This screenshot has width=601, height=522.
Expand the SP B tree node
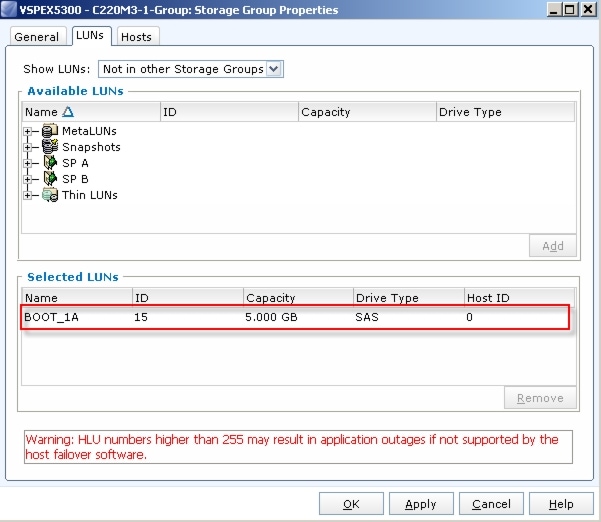(x=27, y=179)
